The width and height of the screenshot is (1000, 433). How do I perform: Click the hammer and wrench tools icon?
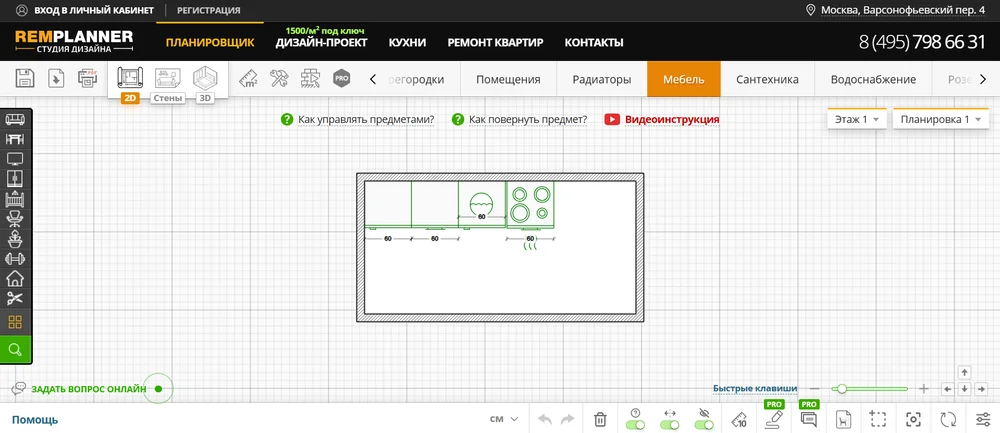point(280,78)
